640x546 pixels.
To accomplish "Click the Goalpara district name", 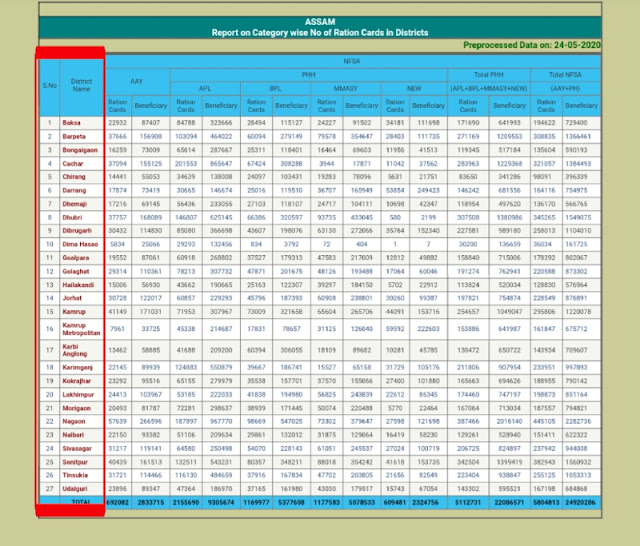I will 76,258.
